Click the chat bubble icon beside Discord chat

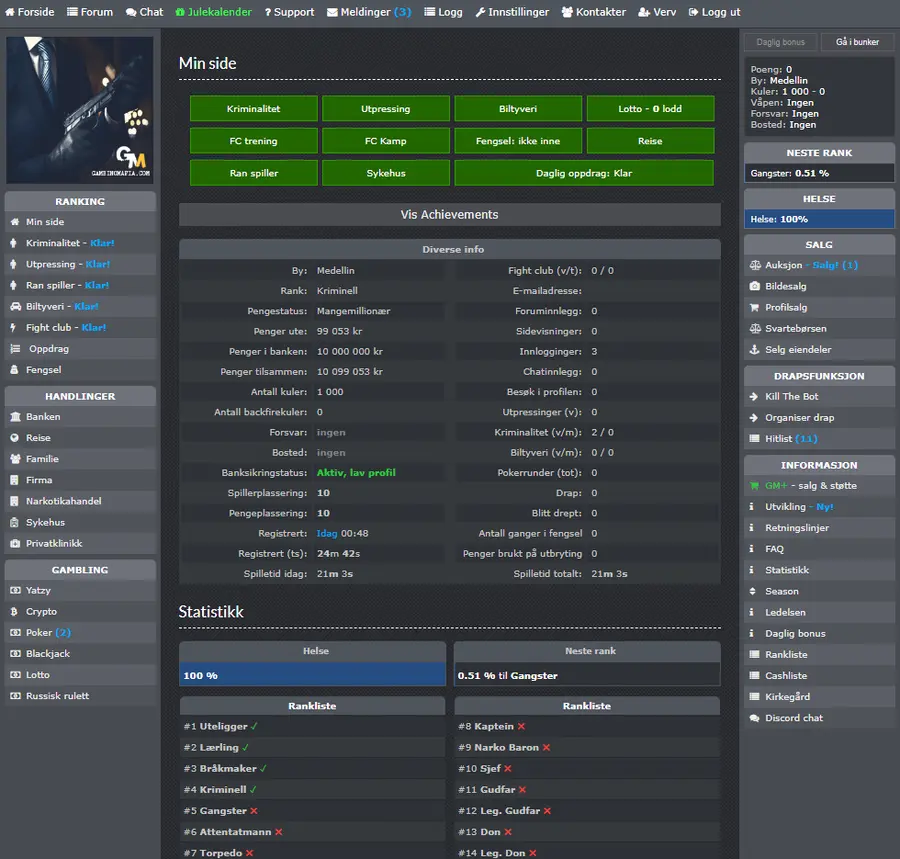click(x=755, y=718)
